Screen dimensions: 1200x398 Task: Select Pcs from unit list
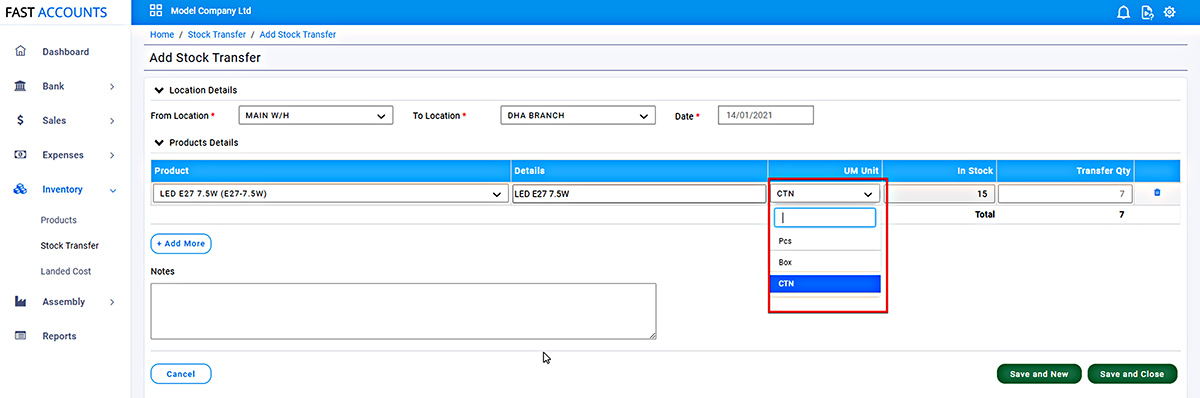[825, 241]
